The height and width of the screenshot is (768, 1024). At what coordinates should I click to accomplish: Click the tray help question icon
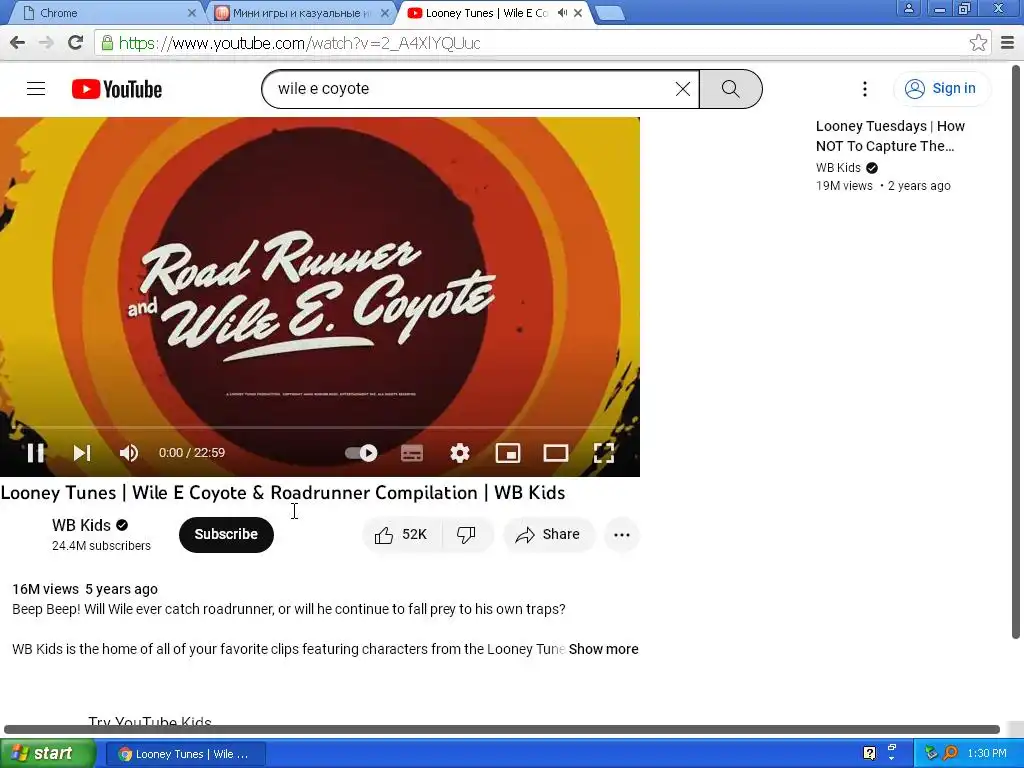(869, 753)
